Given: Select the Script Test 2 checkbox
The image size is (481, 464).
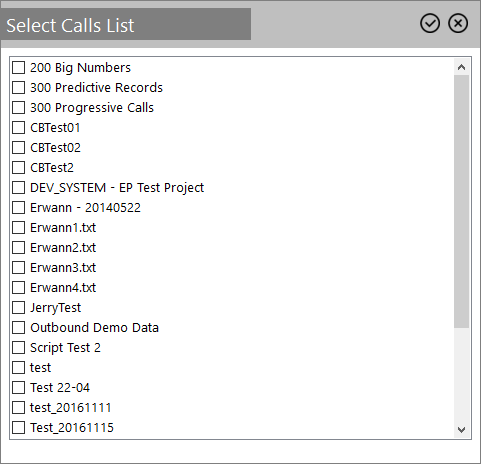Looking at the screenshot, I should pos(18,347).
